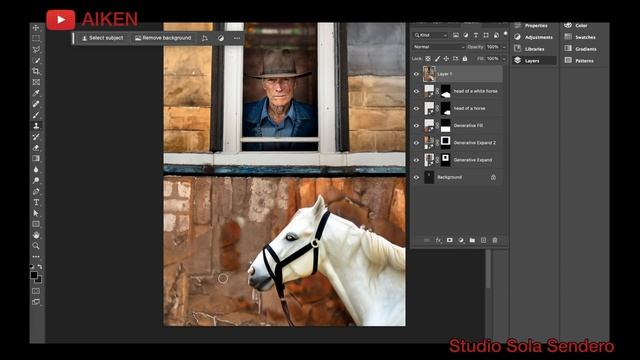Select the Rectangular Marquee tool

click(x=36, y=38)
